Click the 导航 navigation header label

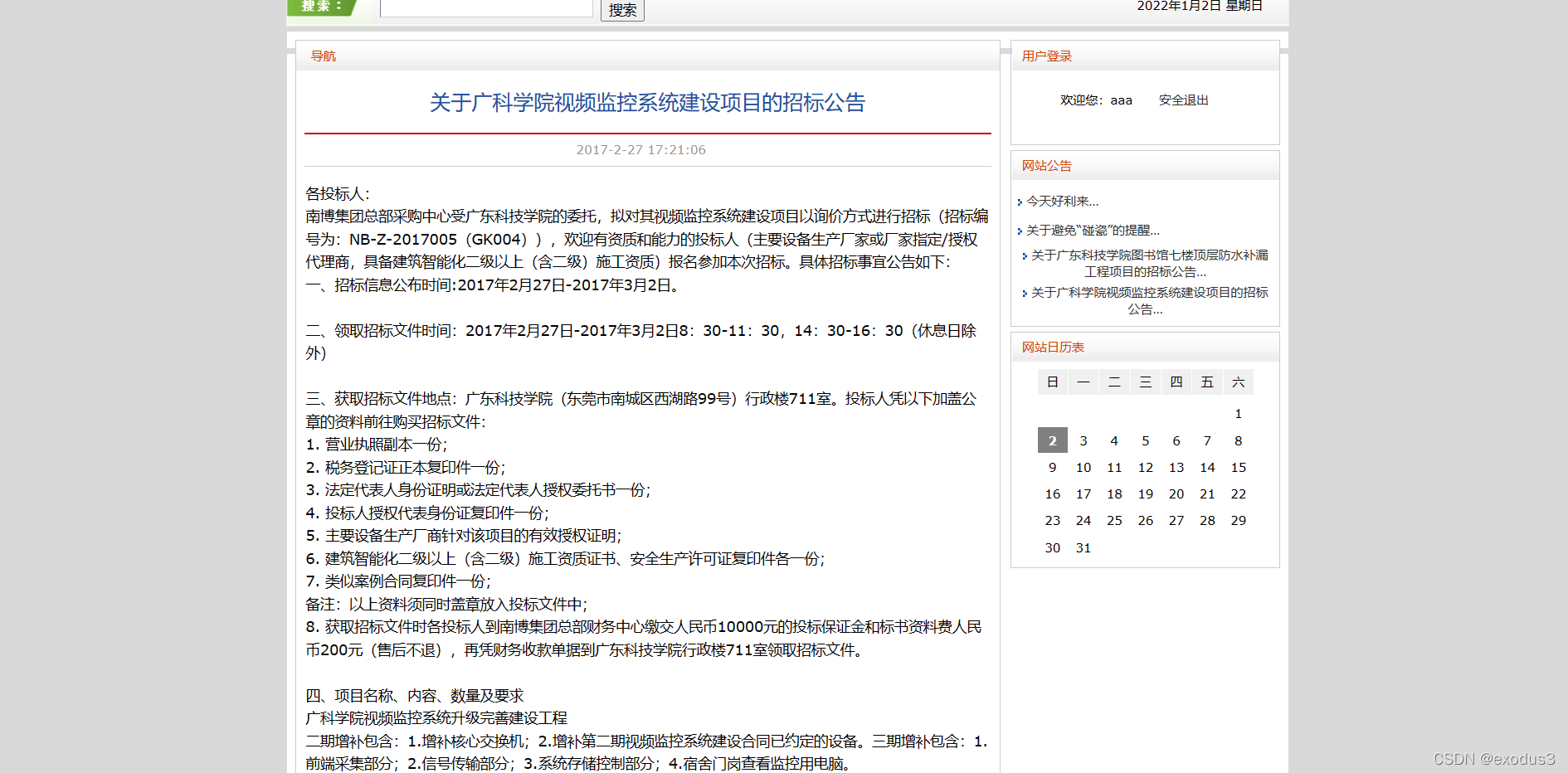click(324, 56)
